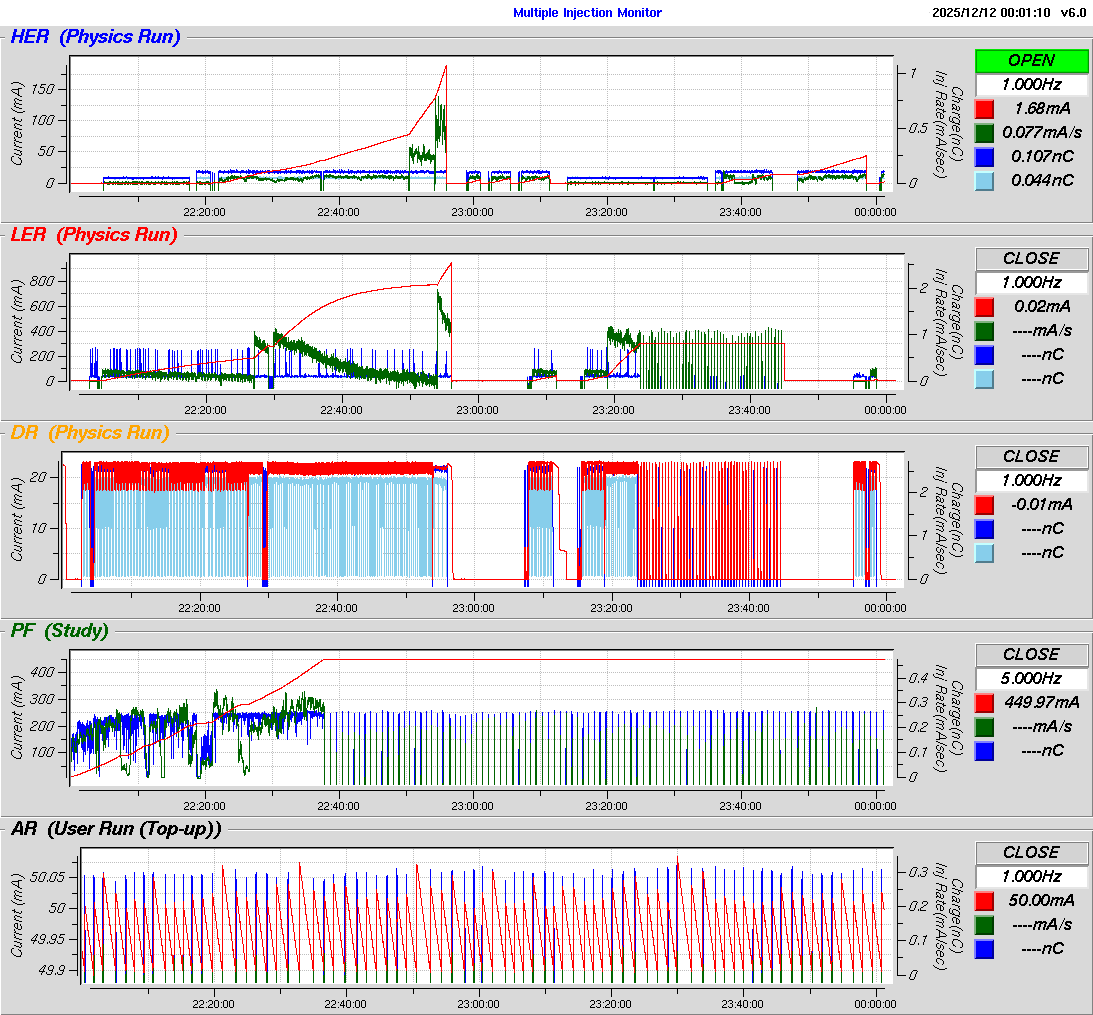Click the red swatch beside -0.01mA in DR
This screenshot has height=1015, width=1093.
pos(984,504)
